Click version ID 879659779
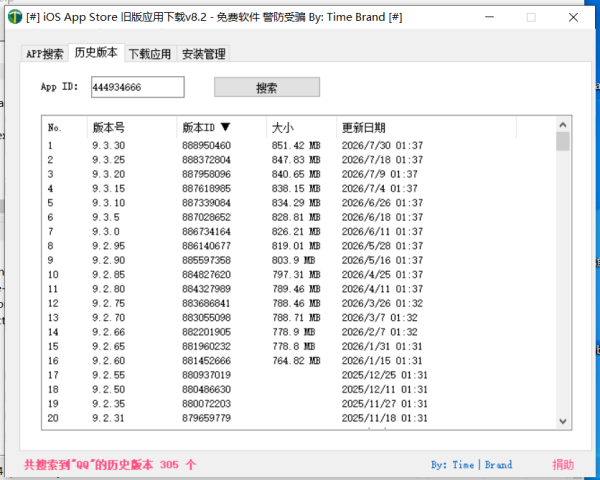Viewport: 600px width, 480px height. click(x=207, y=418)
